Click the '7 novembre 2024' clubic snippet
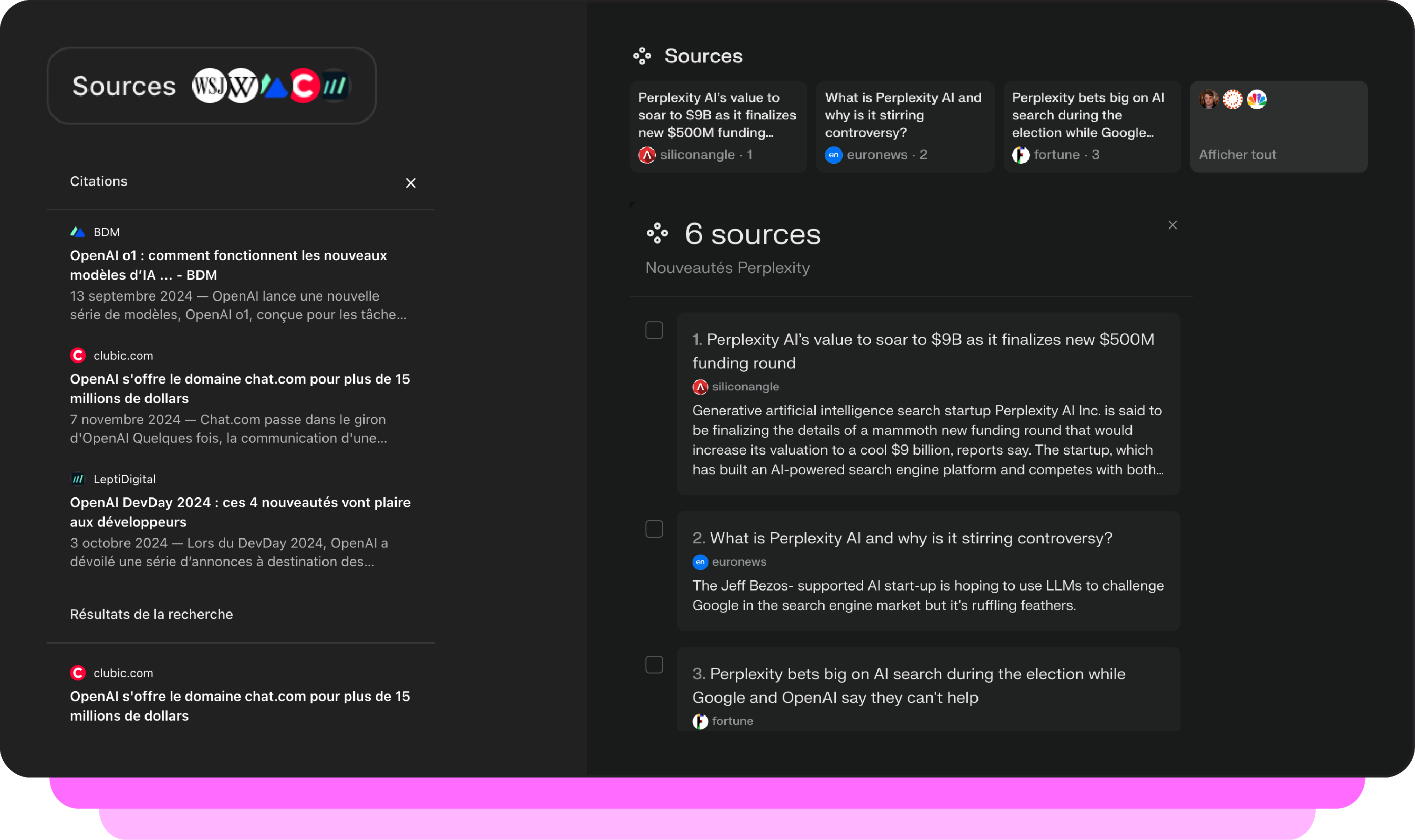Image resolution: width=1415 pixels, height=840 pixels. (x=229, y=429)
